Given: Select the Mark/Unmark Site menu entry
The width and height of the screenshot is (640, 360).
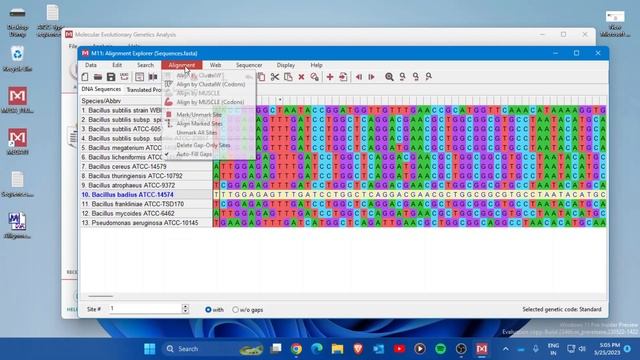Looking at the screenshot, I should [199, 115].
